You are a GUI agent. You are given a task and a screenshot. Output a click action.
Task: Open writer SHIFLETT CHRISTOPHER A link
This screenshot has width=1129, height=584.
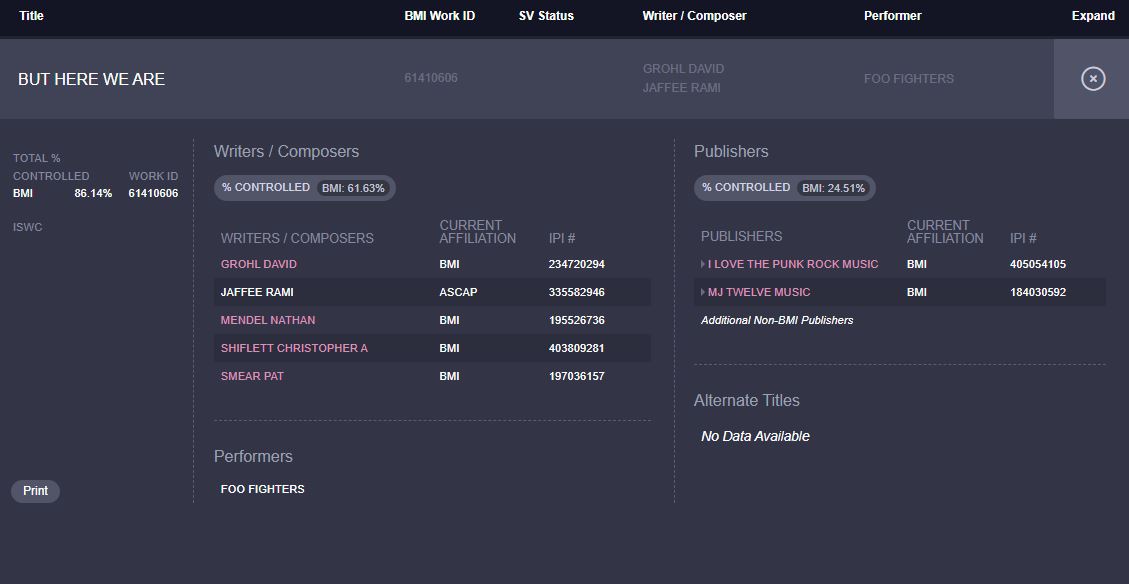[294, 349]
